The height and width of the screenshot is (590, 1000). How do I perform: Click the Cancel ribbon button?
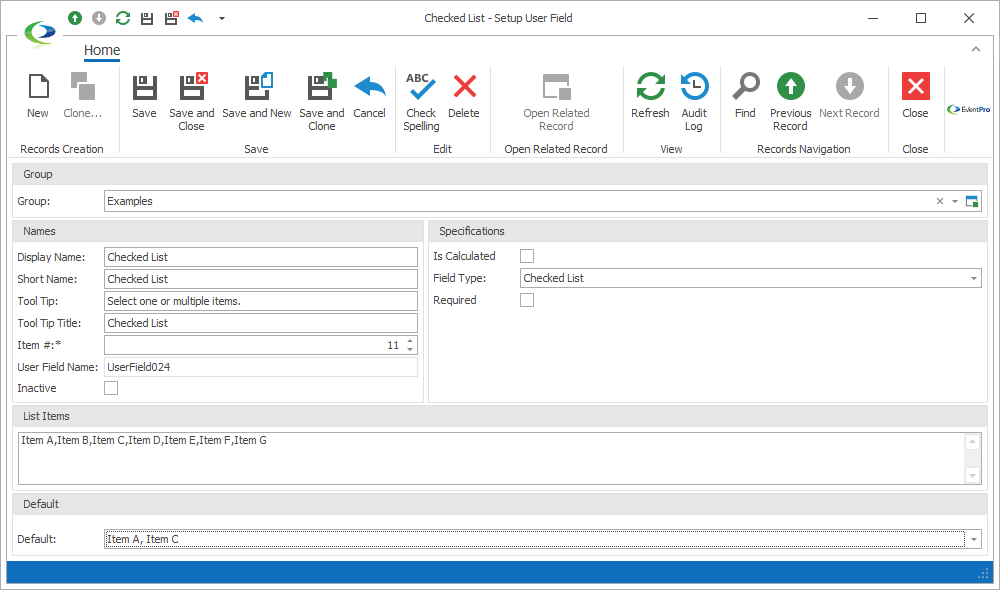click(369, 96)
